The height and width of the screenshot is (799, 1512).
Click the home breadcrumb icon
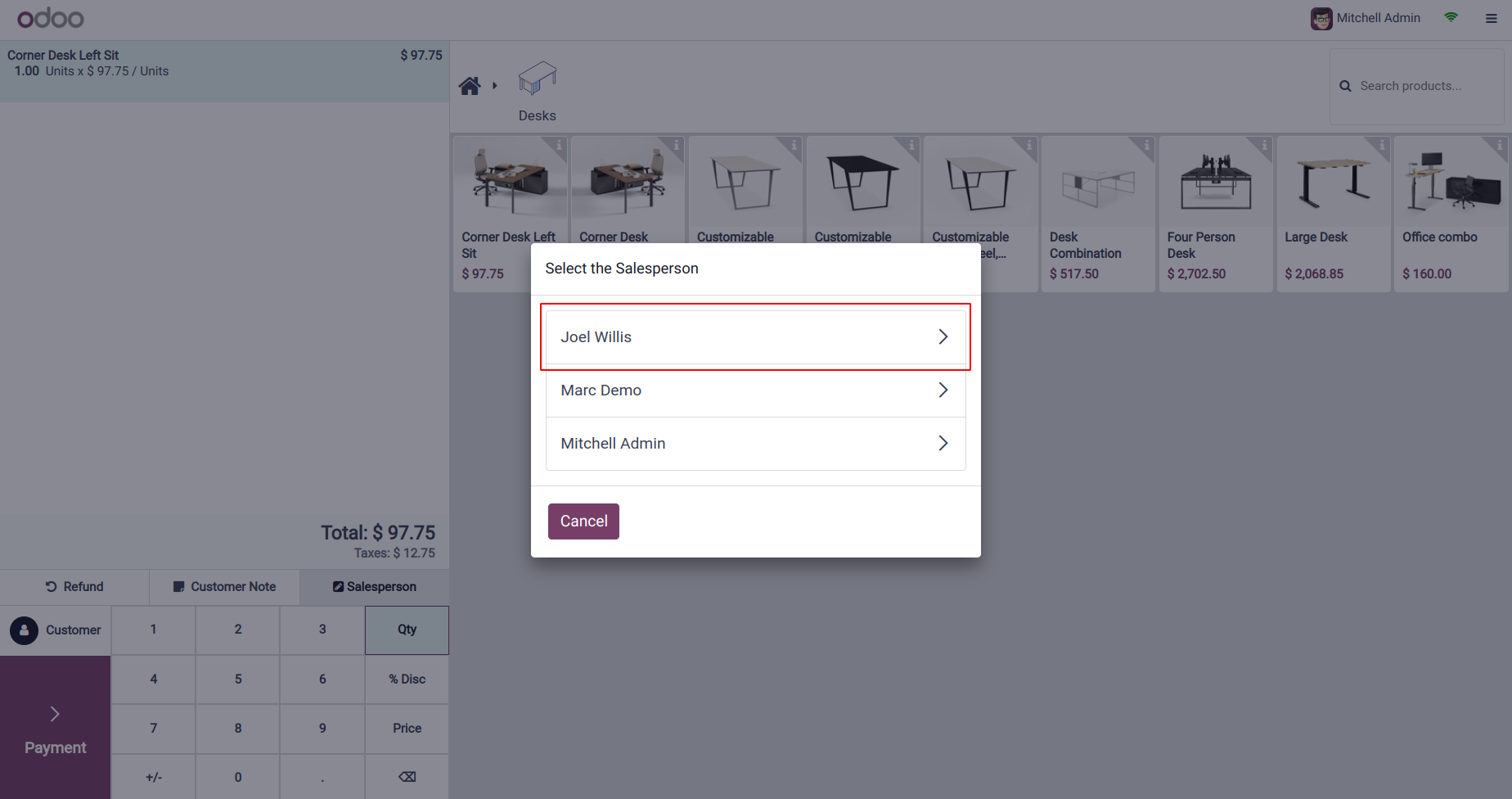470,86
